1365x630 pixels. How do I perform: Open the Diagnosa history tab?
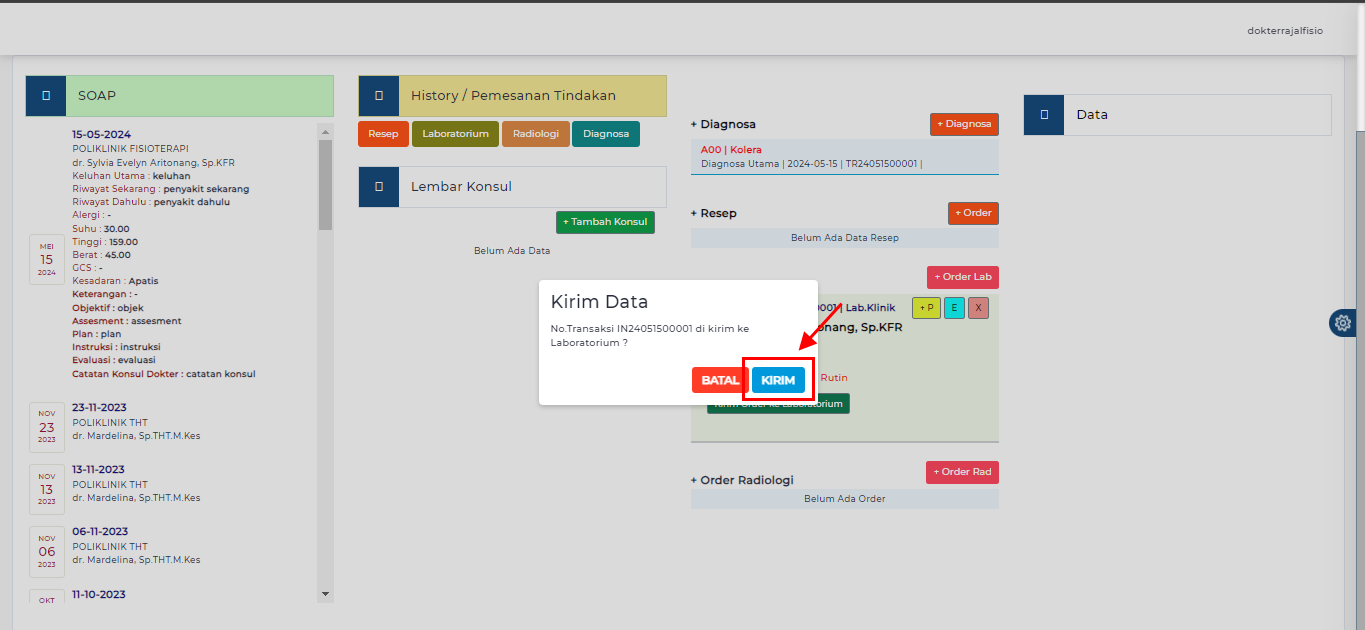point(605,133)
